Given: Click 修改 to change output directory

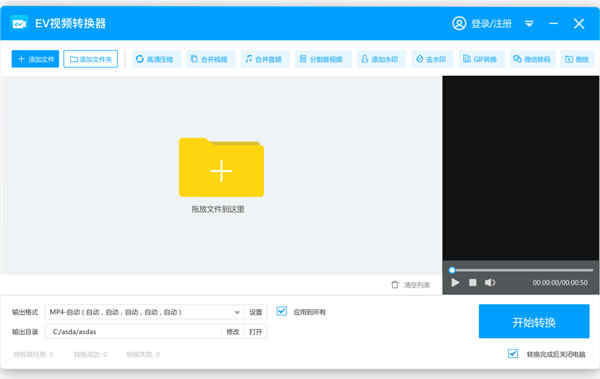Looking at the screenshot, I should (233, 332).
